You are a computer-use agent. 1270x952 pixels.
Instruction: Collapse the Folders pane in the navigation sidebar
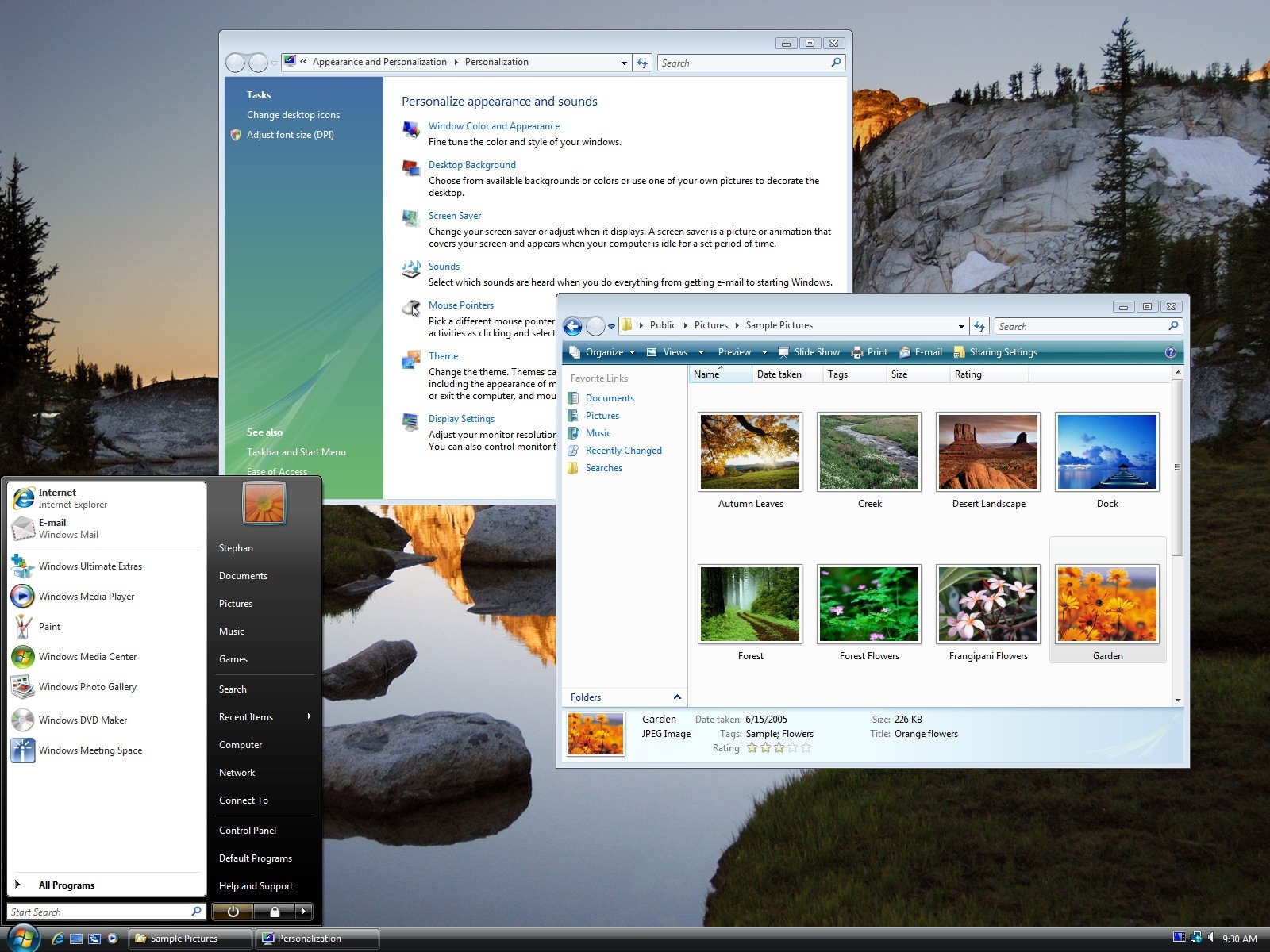677,697
